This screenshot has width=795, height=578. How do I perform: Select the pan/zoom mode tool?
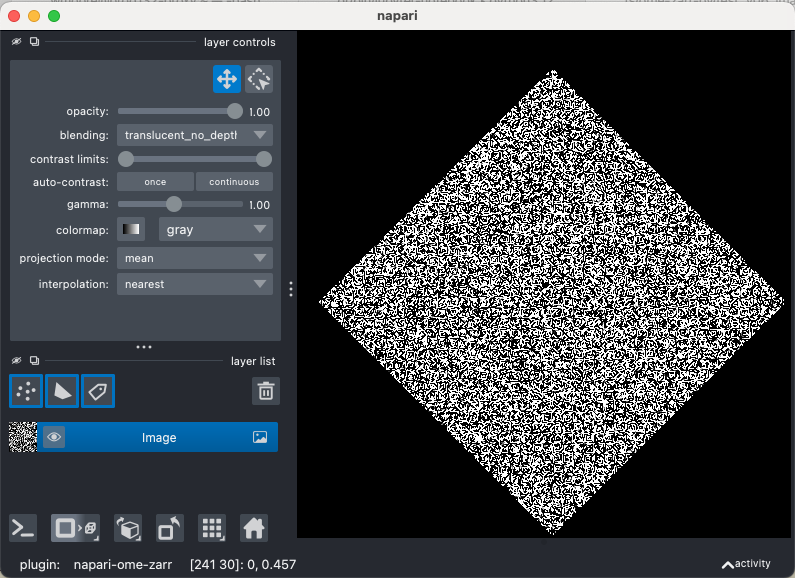tap(227, 79)
